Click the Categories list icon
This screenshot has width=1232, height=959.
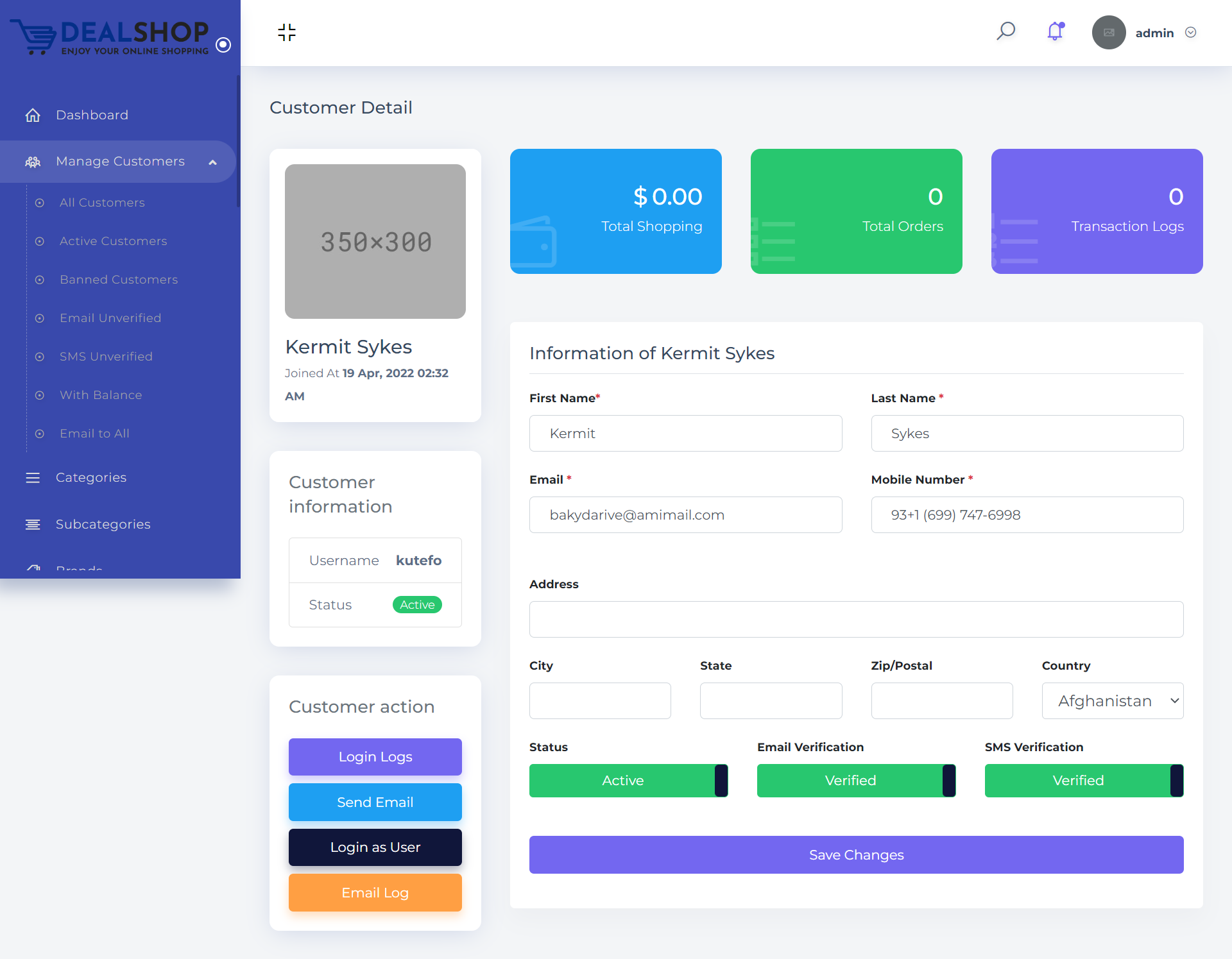click(x=33, y=478)
